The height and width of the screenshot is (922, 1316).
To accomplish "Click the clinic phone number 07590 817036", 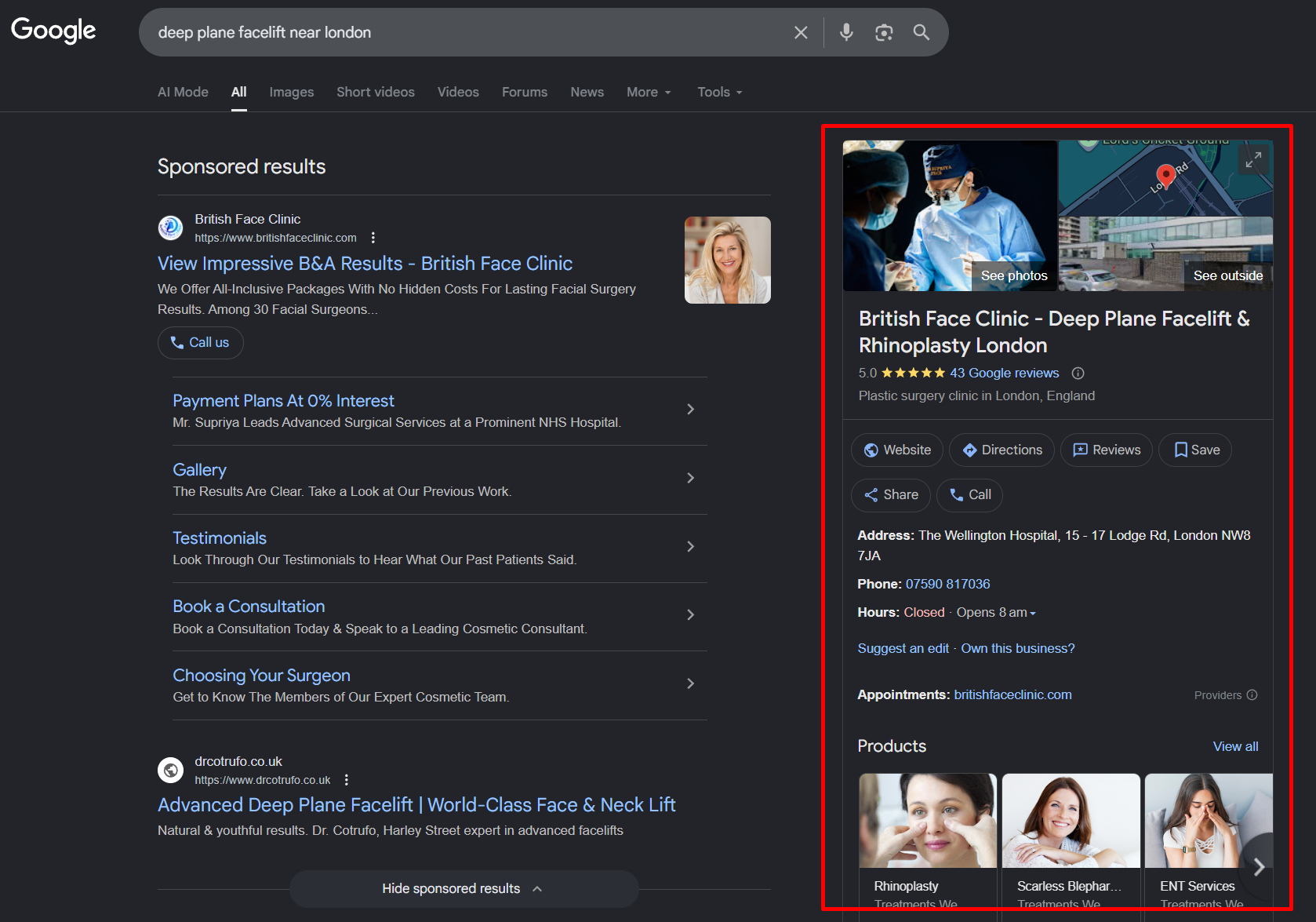I will 947,584.
